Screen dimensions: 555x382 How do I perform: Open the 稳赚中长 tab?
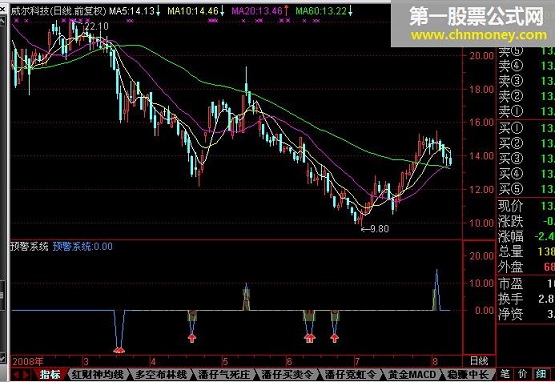click(x=468, y=374)
